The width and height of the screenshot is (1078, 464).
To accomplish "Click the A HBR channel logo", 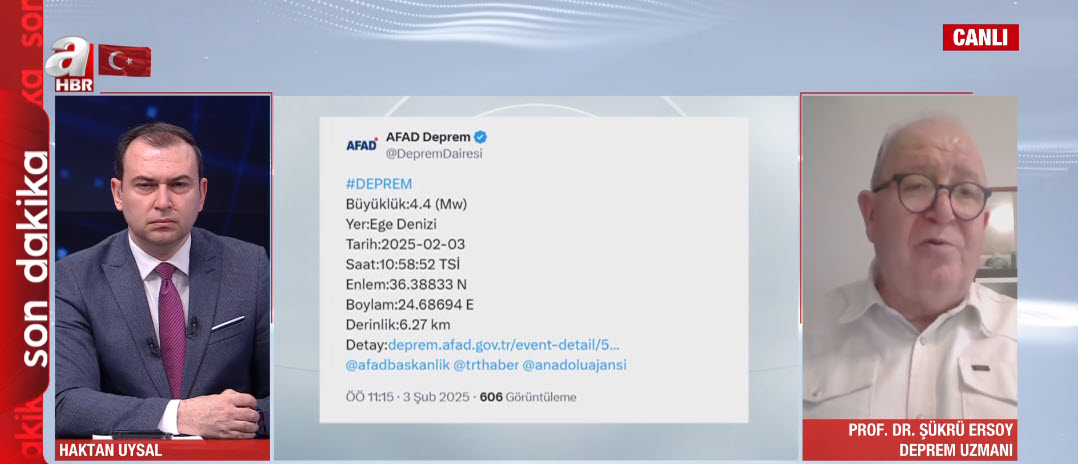I will click(71, 64).
